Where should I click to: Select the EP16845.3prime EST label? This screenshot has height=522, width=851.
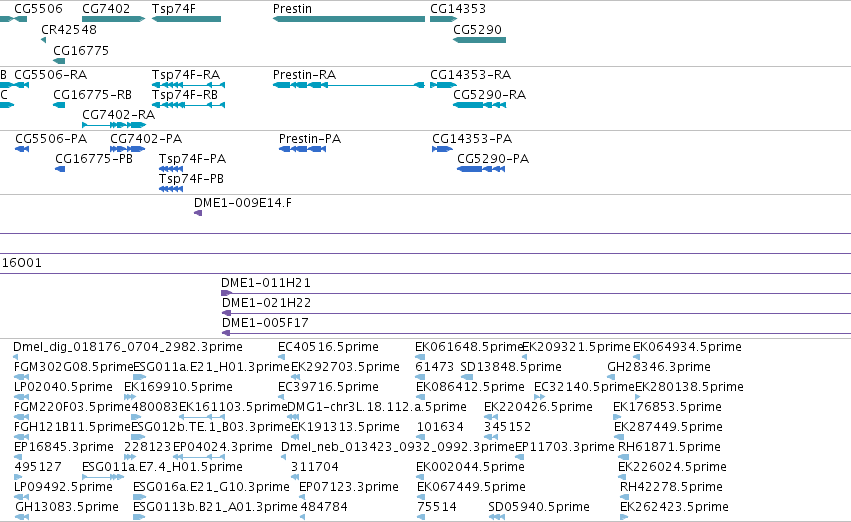[x=63, y=447]
